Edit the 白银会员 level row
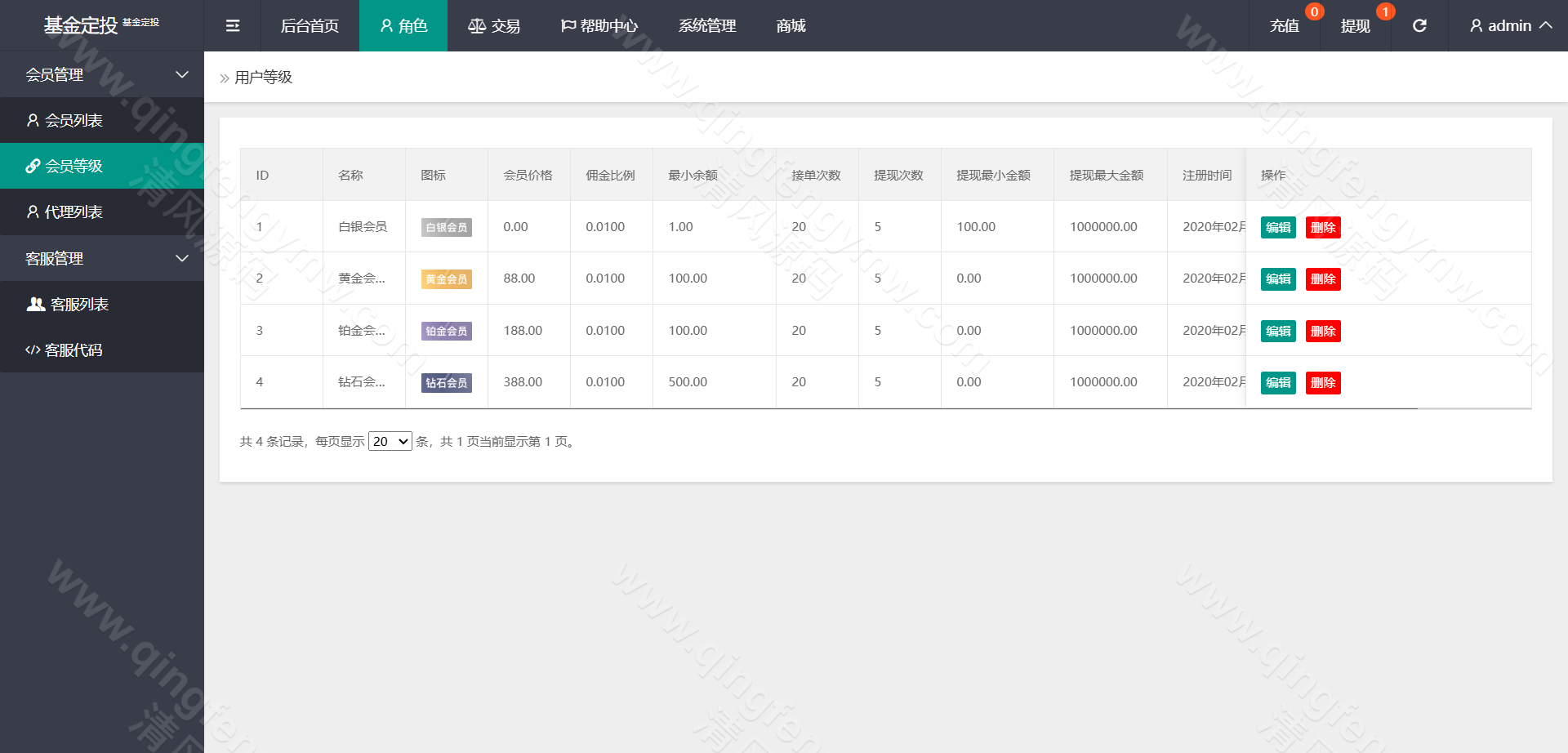 (1278, 227)
